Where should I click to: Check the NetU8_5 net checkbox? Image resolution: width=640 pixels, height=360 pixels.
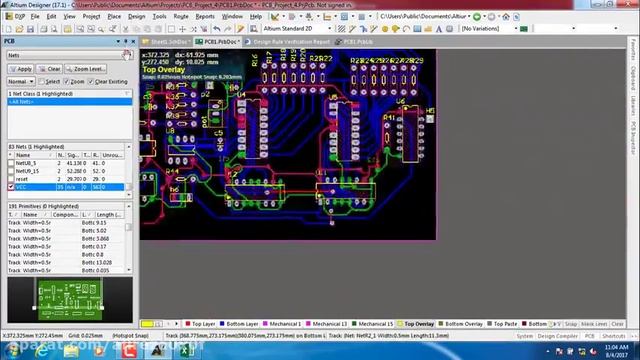point(11,163)
